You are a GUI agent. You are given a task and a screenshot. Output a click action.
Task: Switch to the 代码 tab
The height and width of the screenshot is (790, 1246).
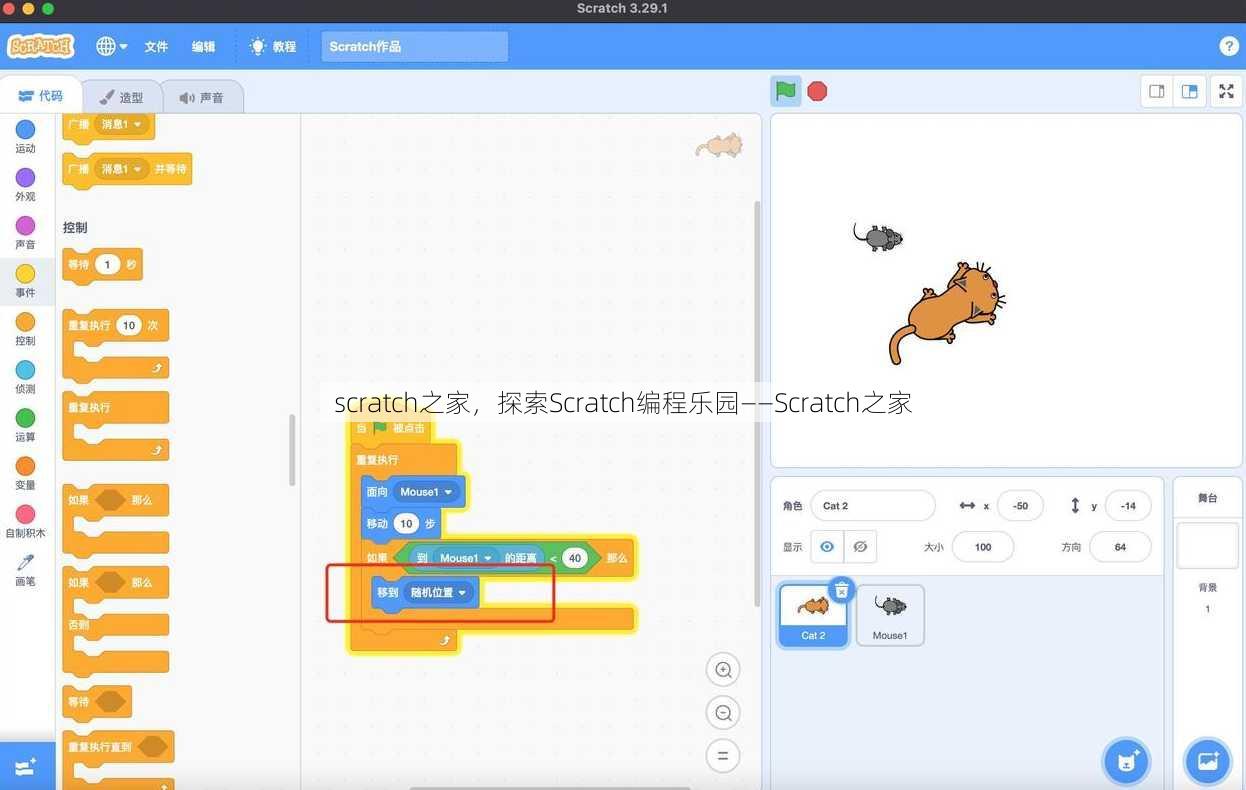pos(41,96)
